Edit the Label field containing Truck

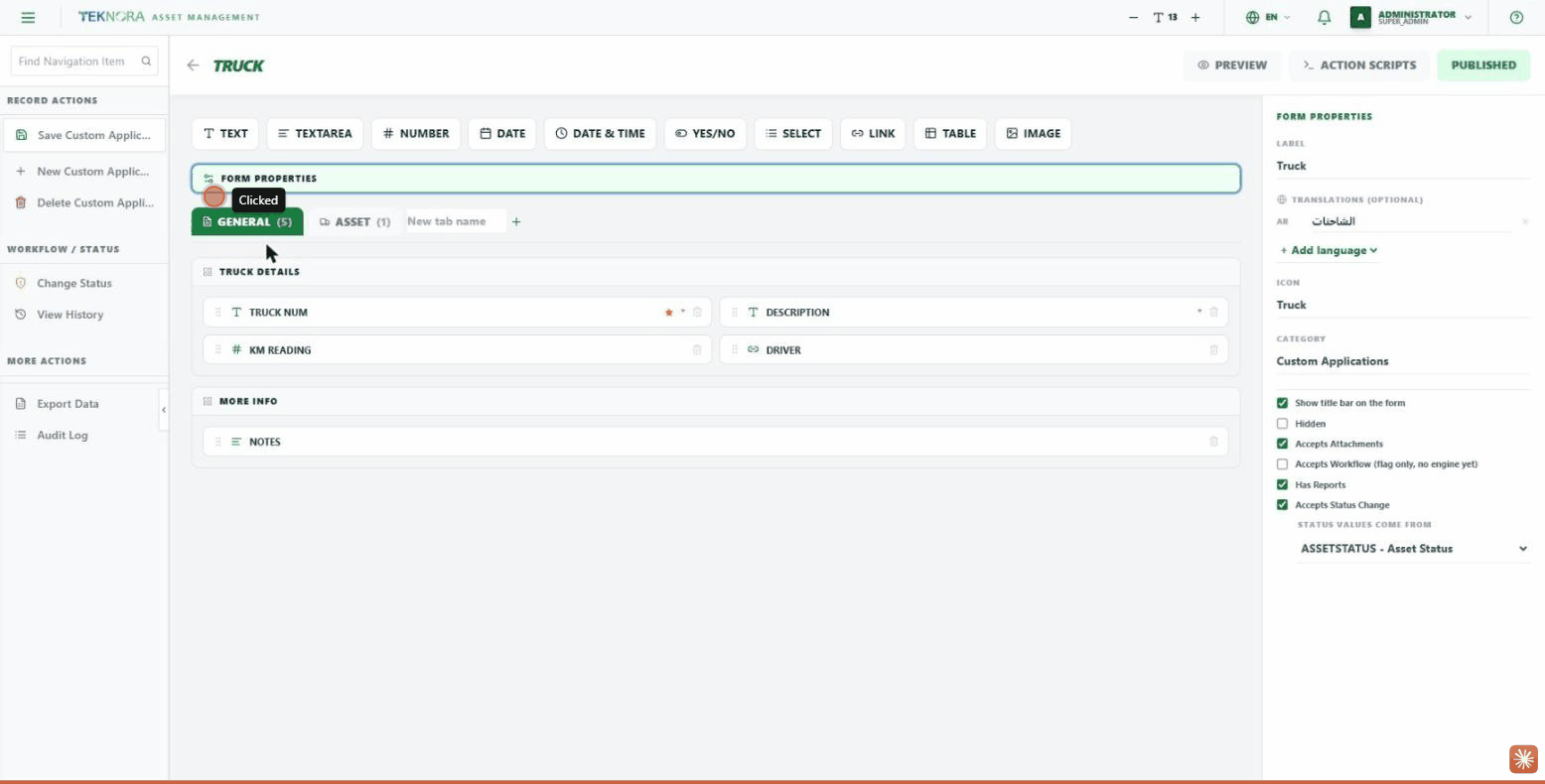1403,166
